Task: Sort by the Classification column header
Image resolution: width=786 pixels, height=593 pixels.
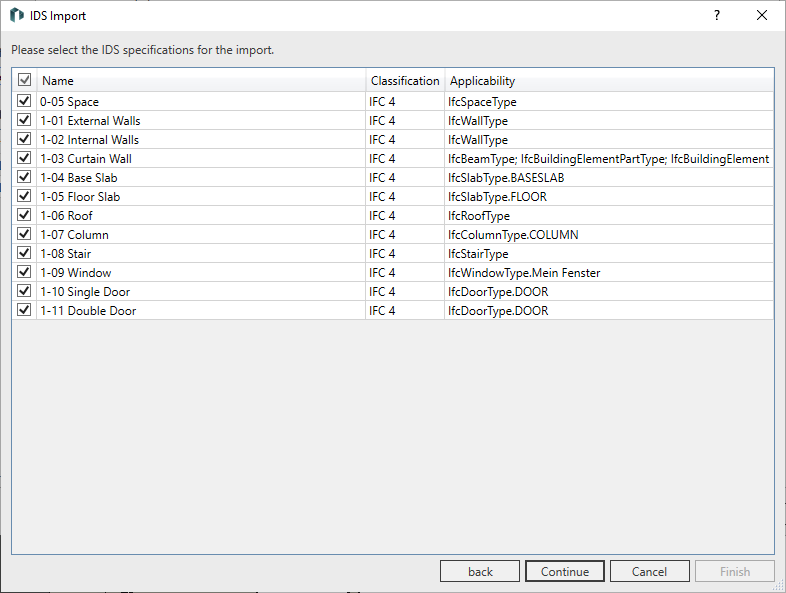Action: coord(405,80)
